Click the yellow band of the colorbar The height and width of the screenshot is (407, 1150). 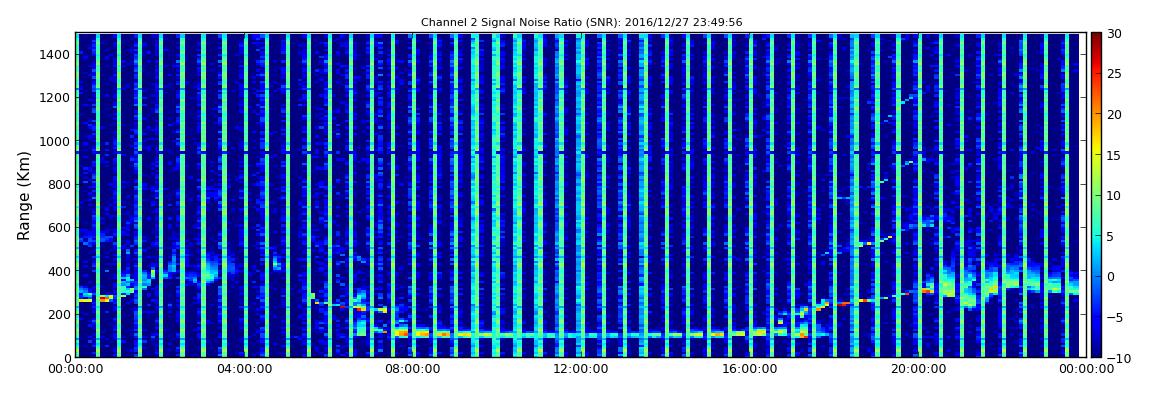1096,147
